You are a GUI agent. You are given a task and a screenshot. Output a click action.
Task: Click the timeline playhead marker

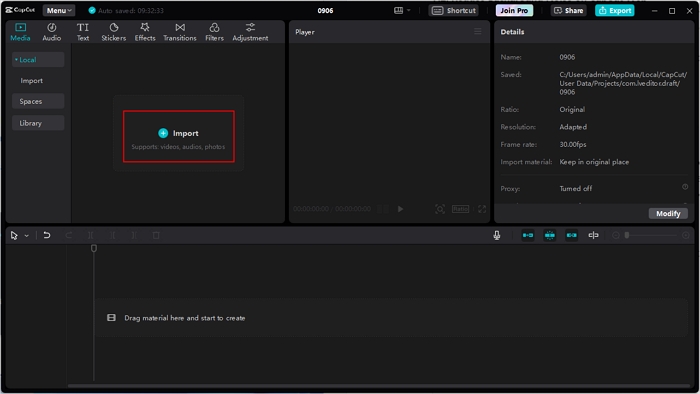94,248
